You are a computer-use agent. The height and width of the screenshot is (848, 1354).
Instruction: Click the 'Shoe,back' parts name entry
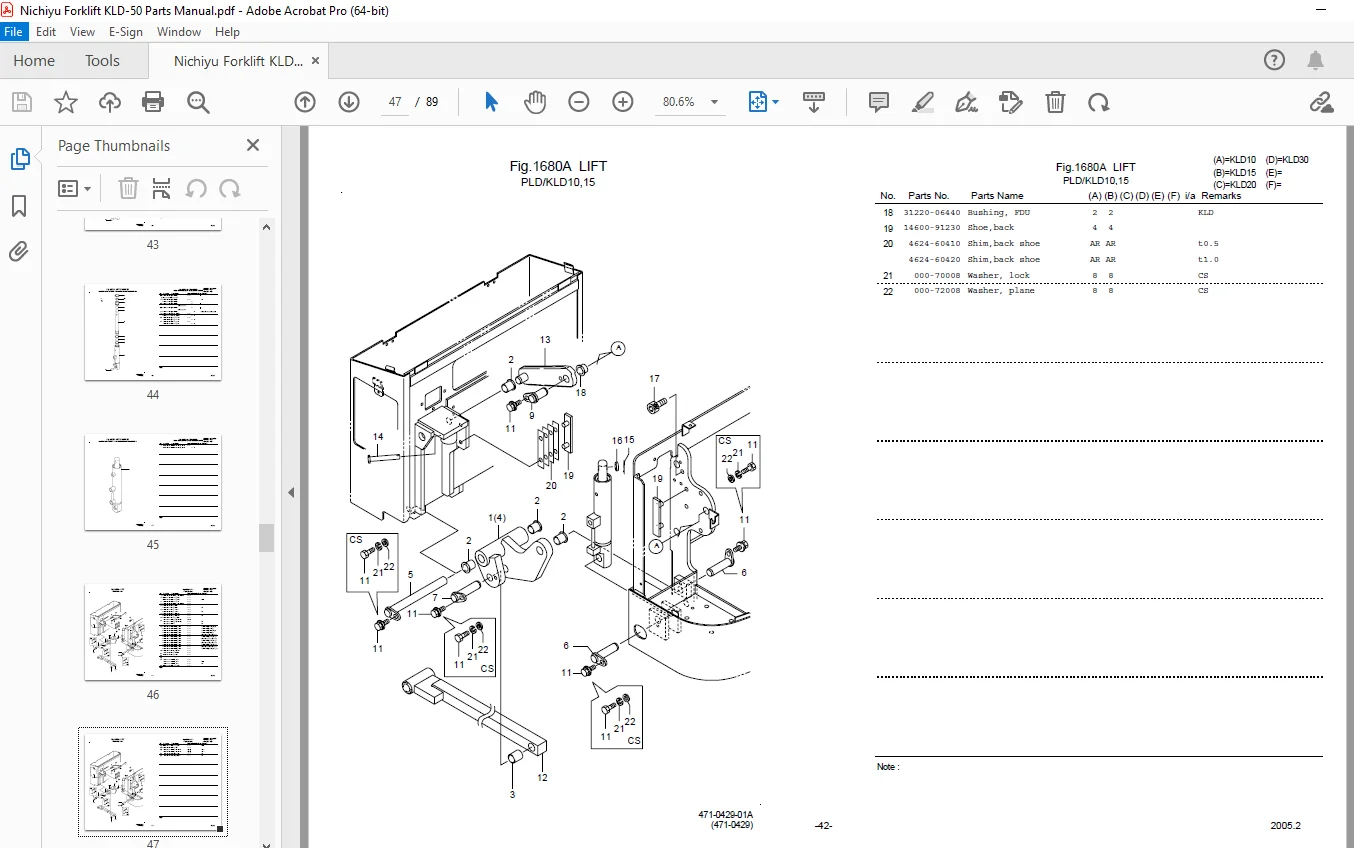(x=991, y=228)
